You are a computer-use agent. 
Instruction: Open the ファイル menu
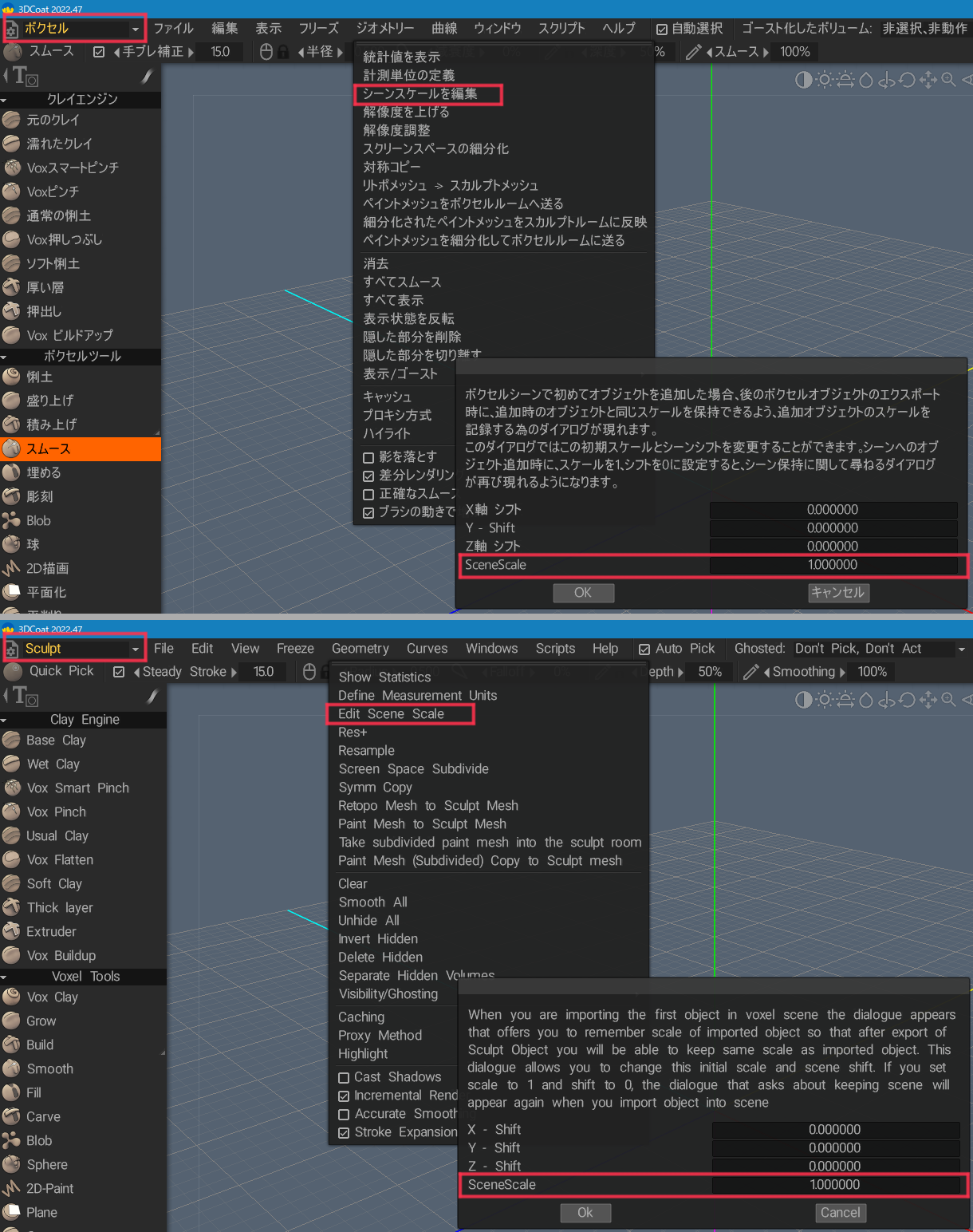[174, 29]
